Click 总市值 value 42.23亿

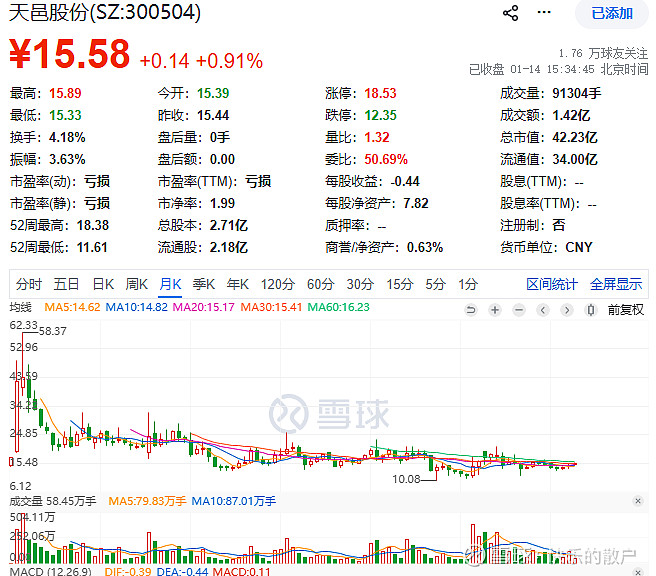[x=574, y=137]
